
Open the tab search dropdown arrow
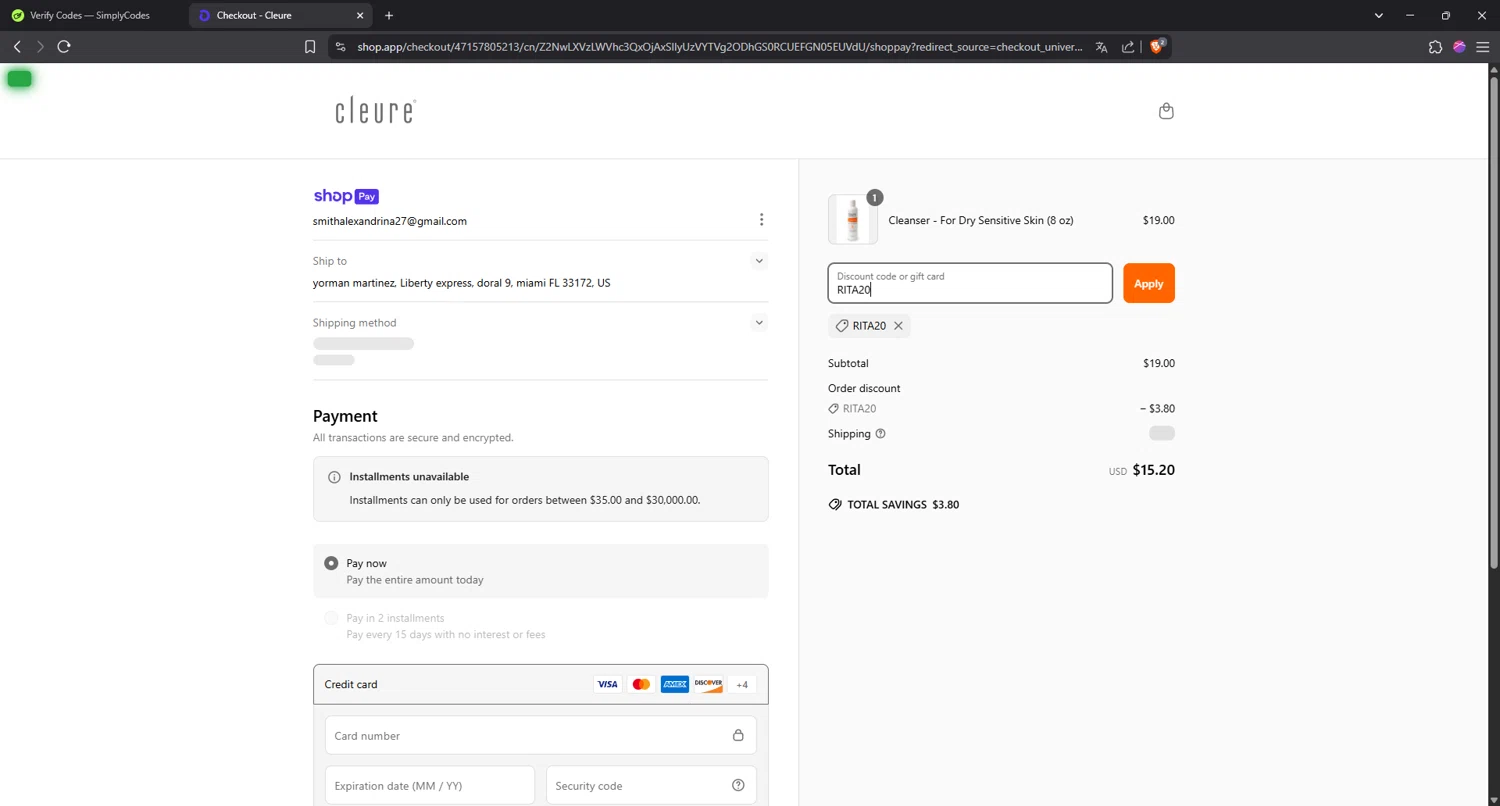tap(1378, 15)
